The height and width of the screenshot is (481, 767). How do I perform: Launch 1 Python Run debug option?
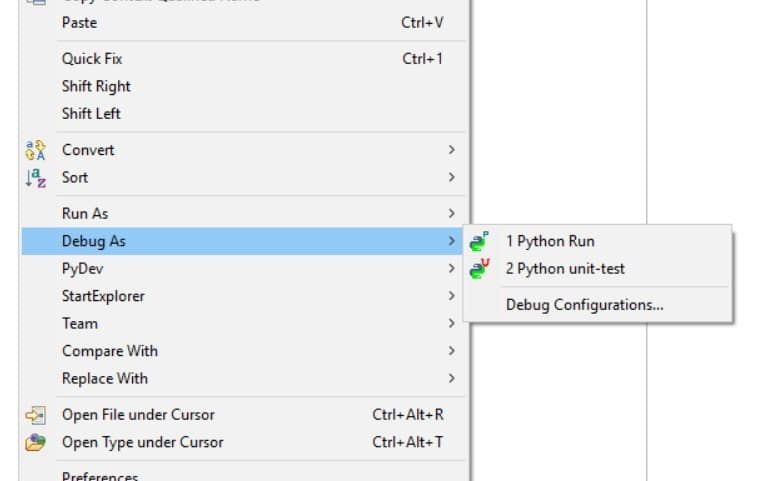point(598,241)
